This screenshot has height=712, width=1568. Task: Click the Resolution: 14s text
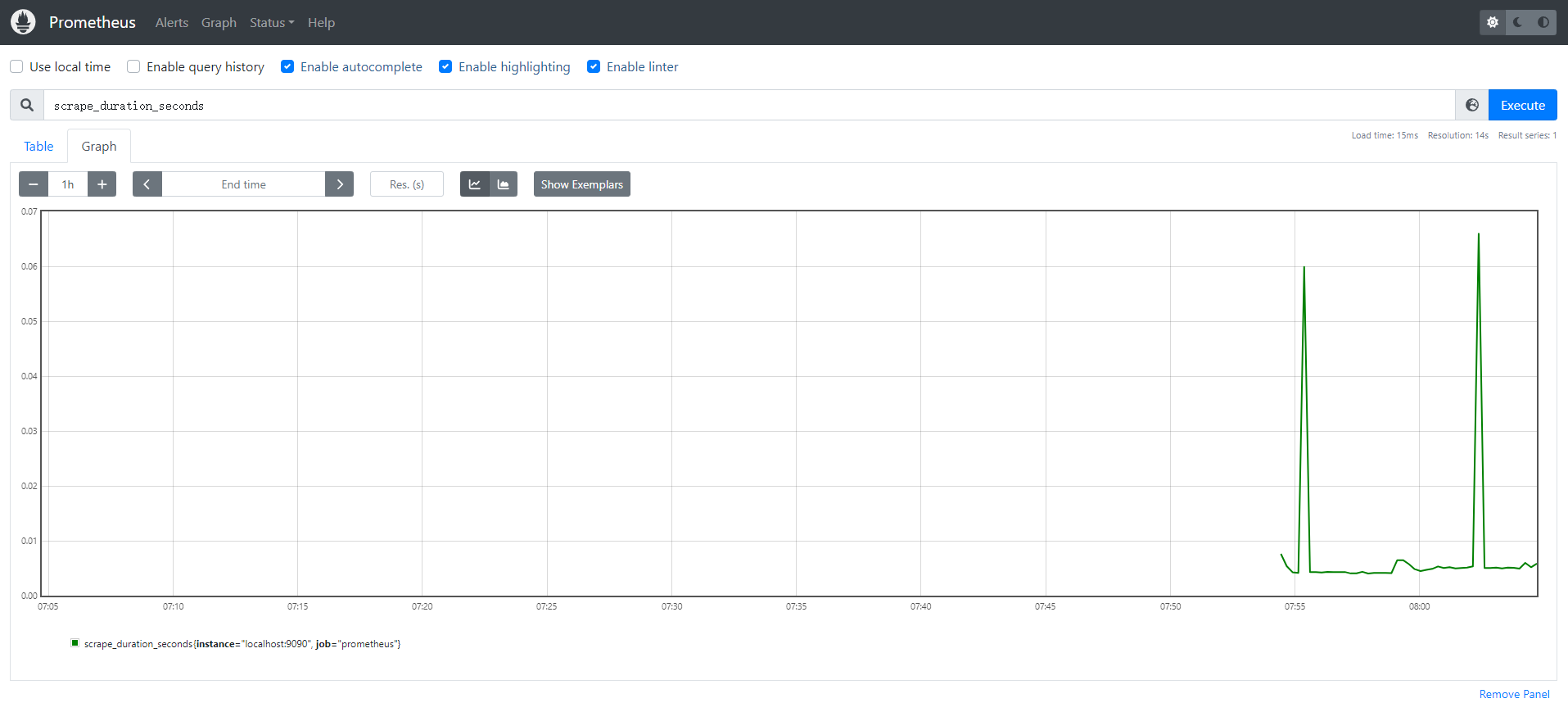point(1458,135)
